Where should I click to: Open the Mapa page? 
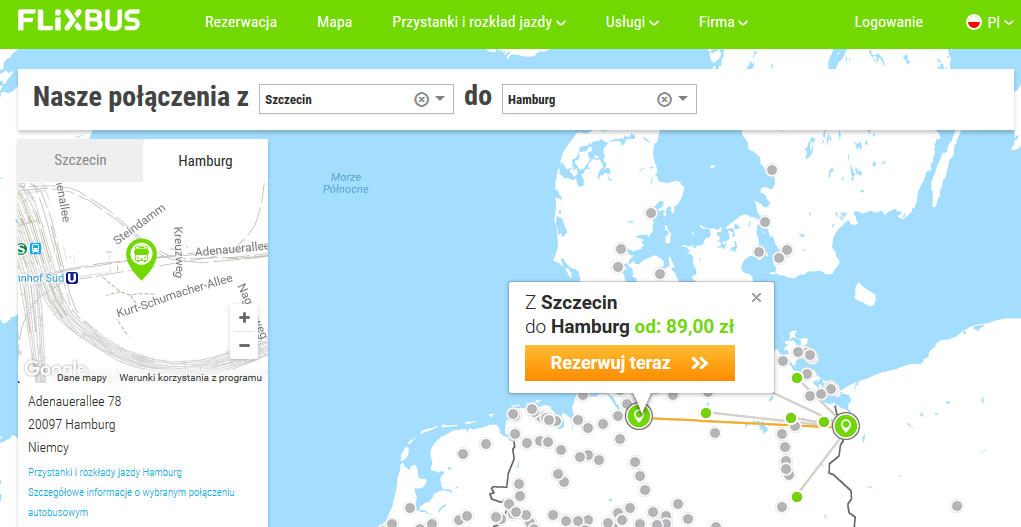[335, 22]
